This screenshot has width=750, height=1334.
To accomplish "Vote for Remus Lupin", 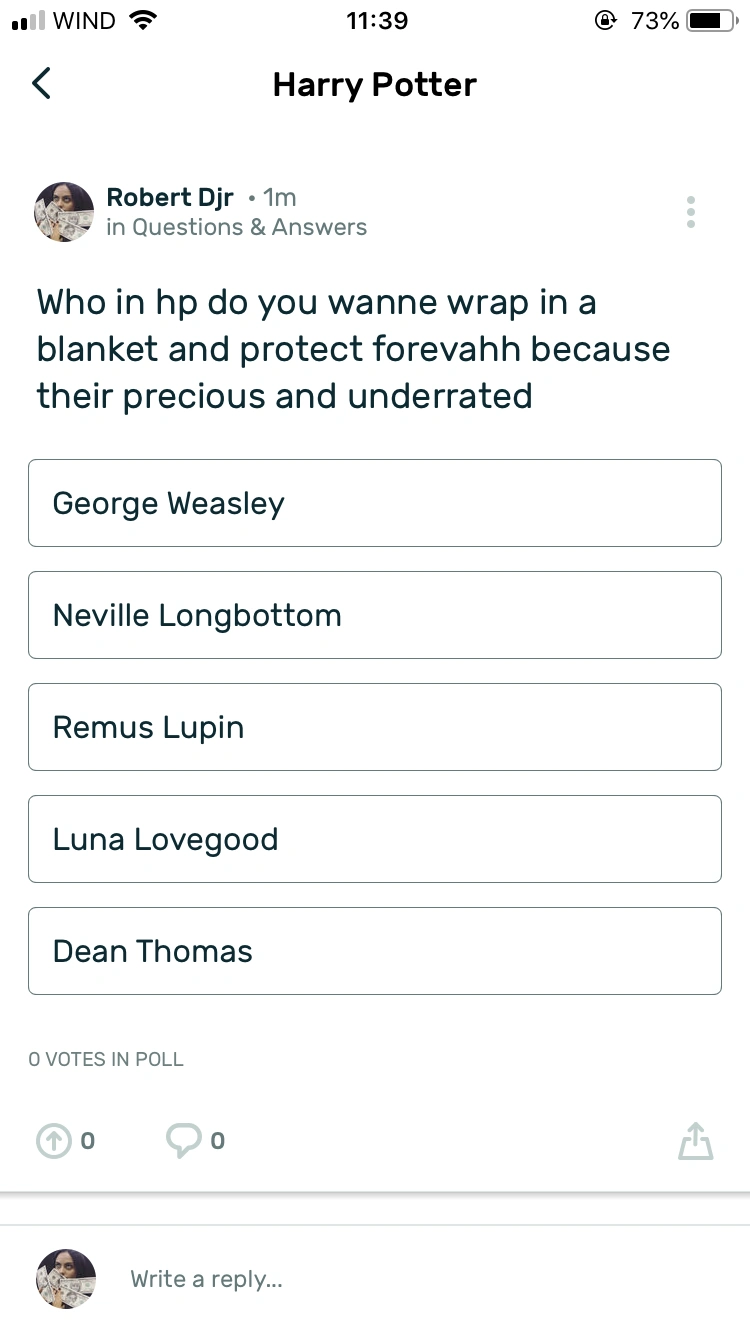I will [x=375, y=727].
